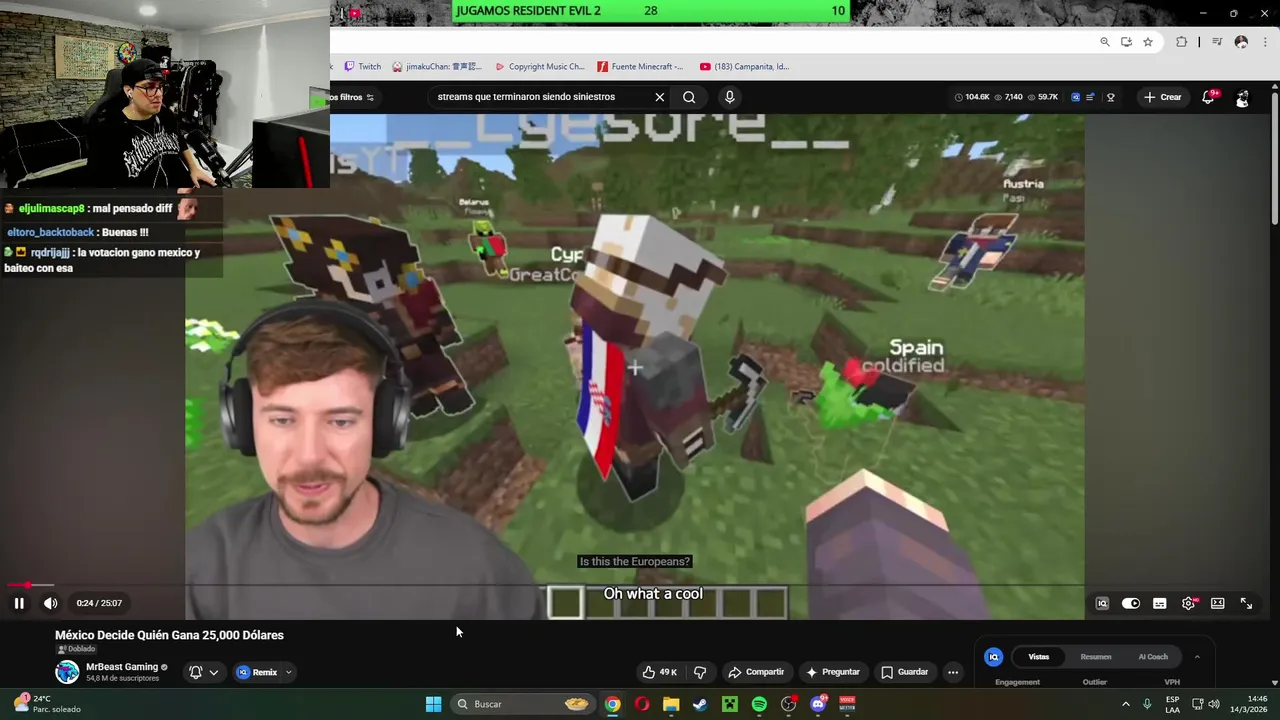Image resolution: width=1280 pixels, height=720 pixels.
Task: Open the MrBeast Gaming channel avatar
Action: pos(67,672)
